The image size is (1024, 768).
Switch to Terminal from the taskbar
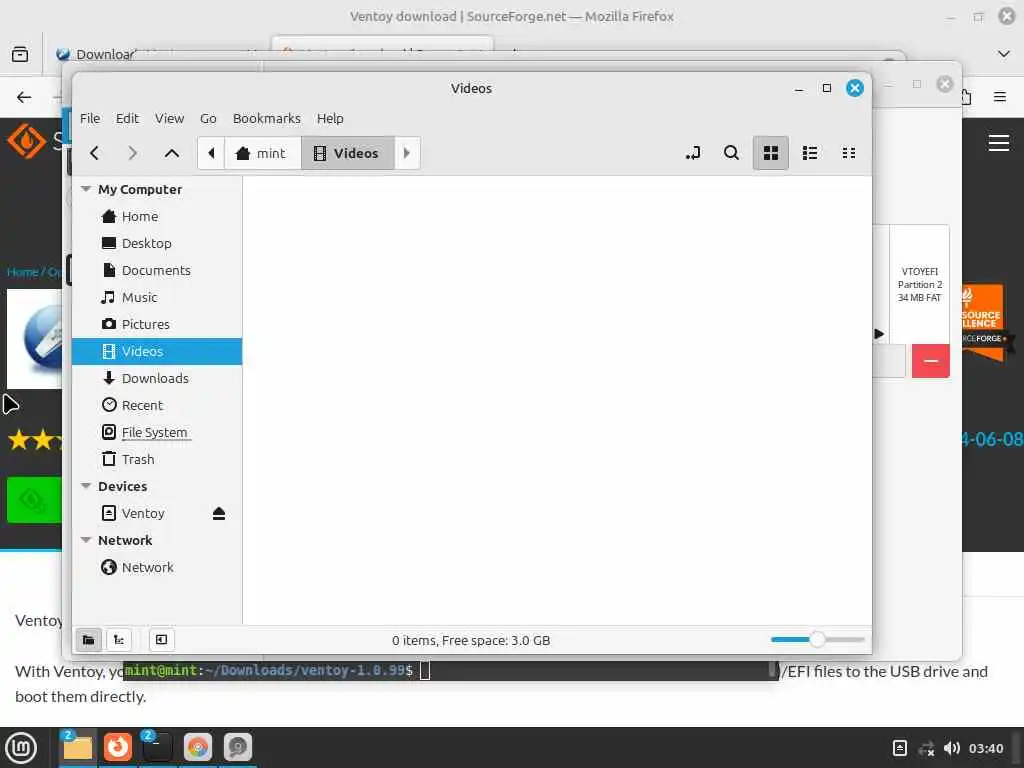[x=157, y=747]
